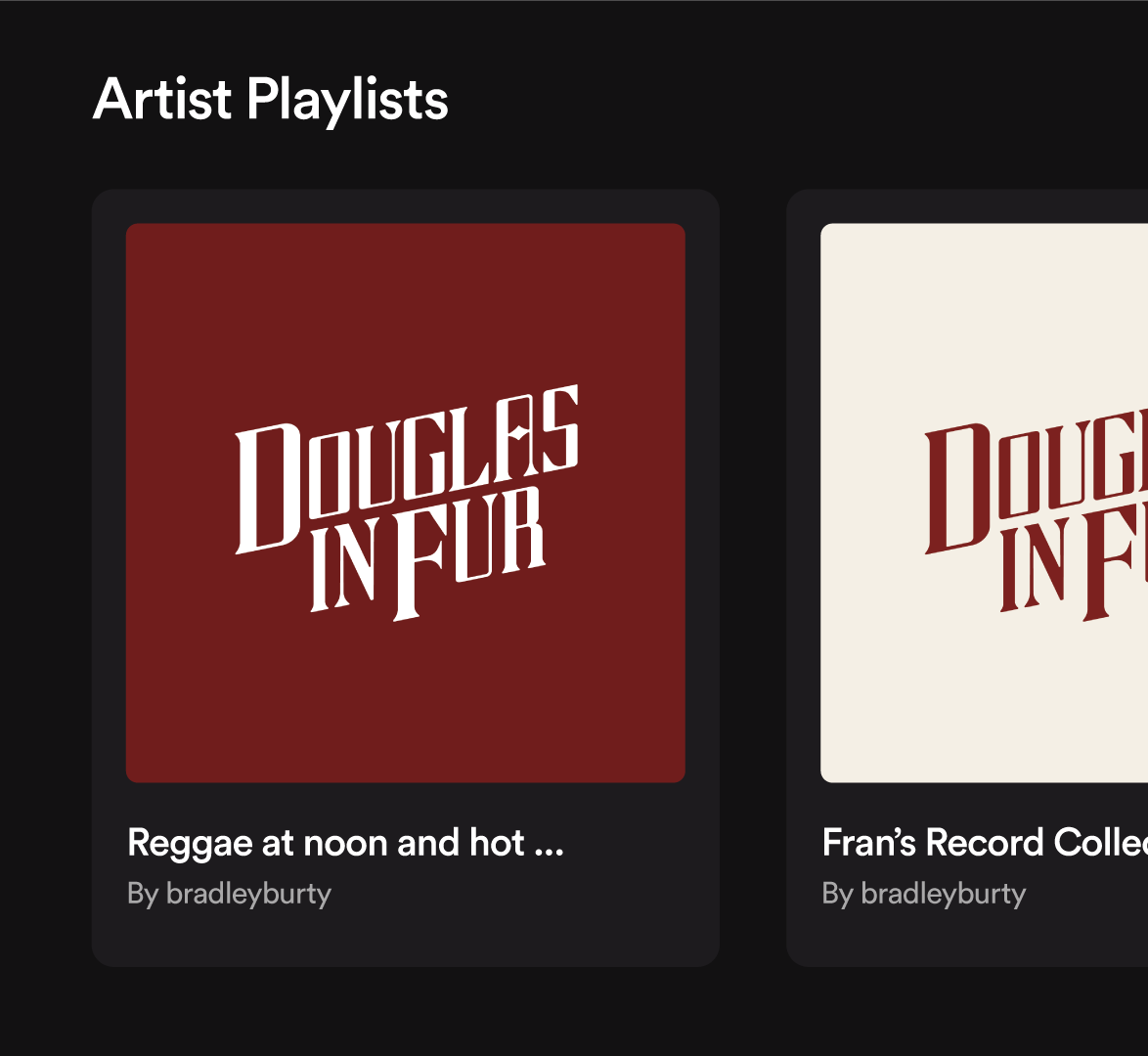The height and width of the screenshot is (1056, 1148).
Task: Click 'IN FUR' lettering on the red cover
Action: point(427,553)
